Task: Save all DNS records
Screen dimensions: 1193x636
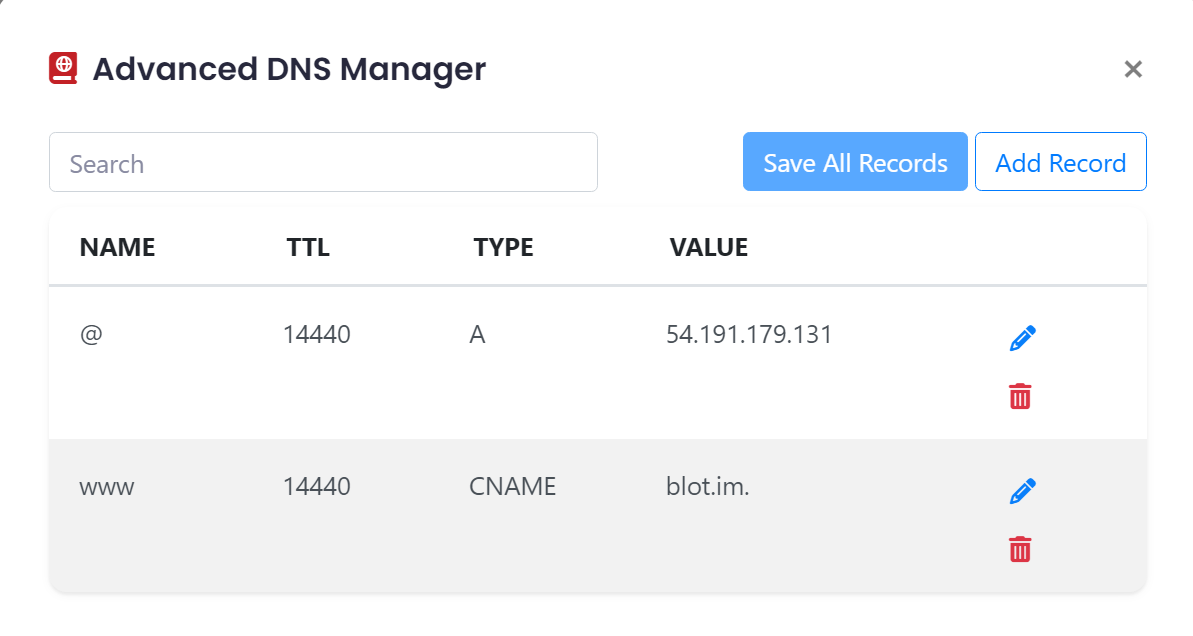Action: point(855,162)
